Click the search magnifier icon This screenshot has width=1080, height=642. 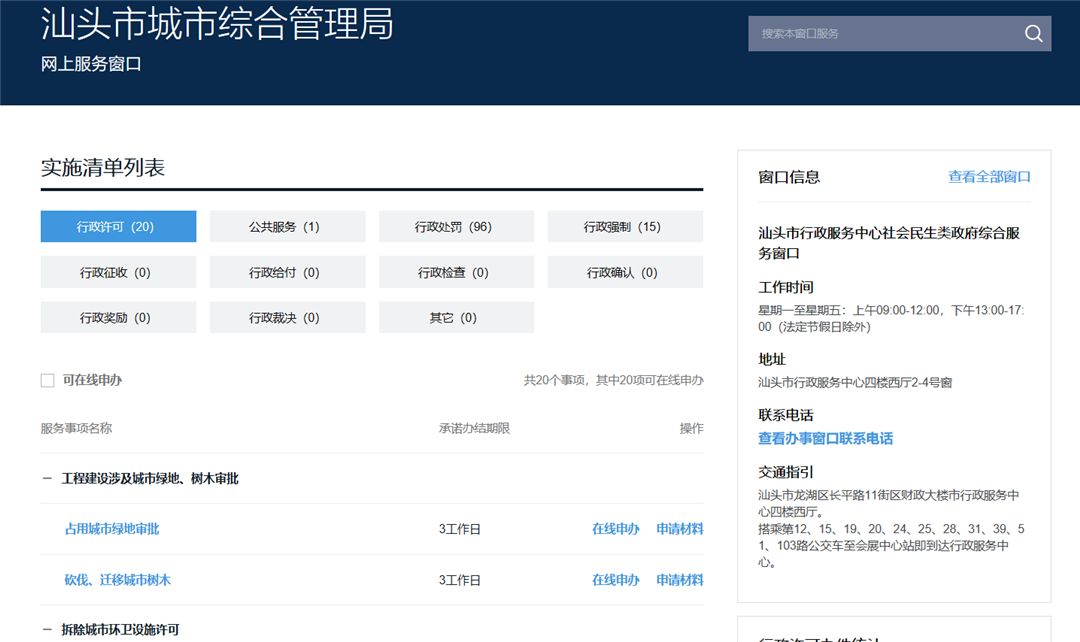(x=1033, y=33)
